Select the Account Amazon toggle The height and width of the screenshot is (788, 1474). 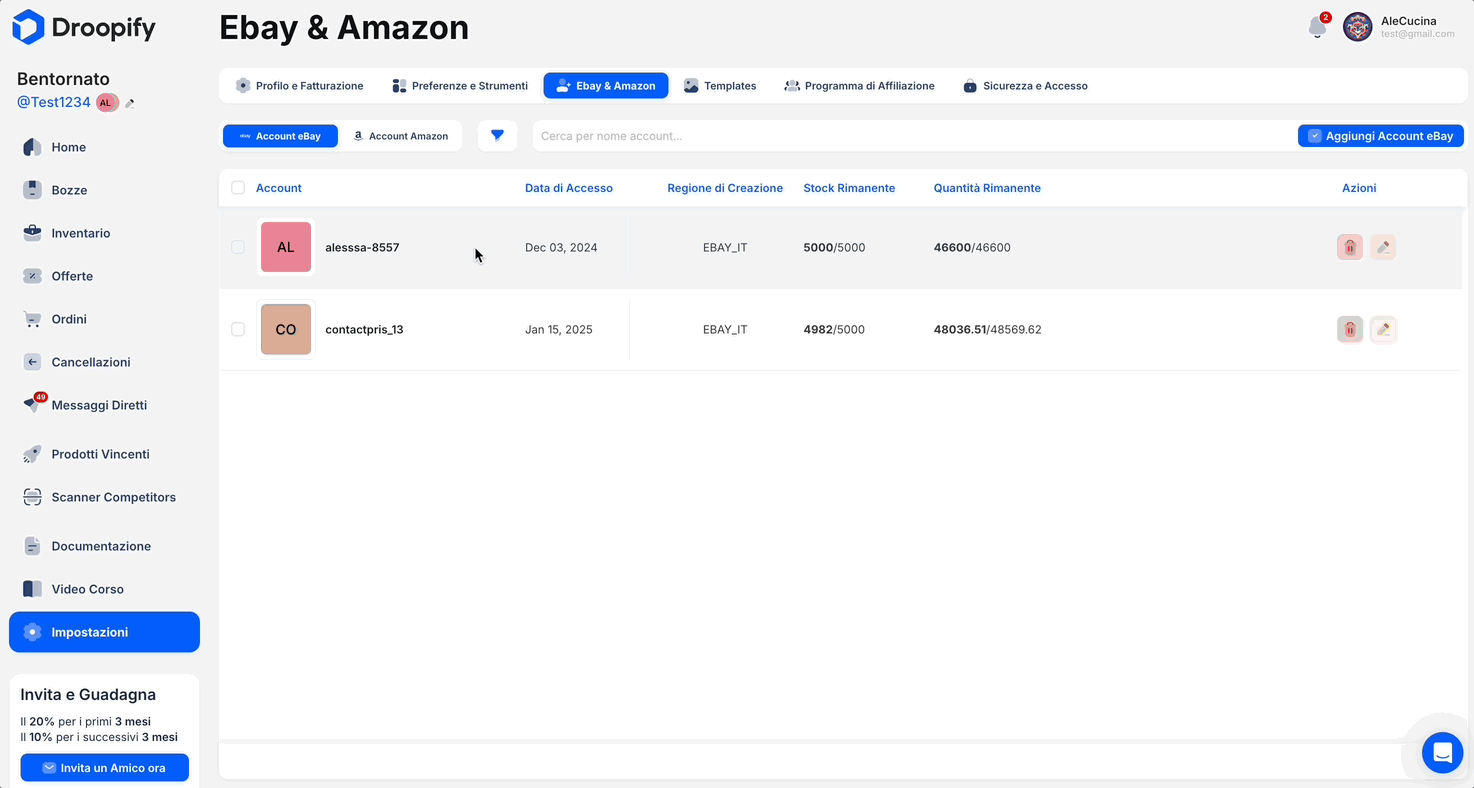point(400,136)
